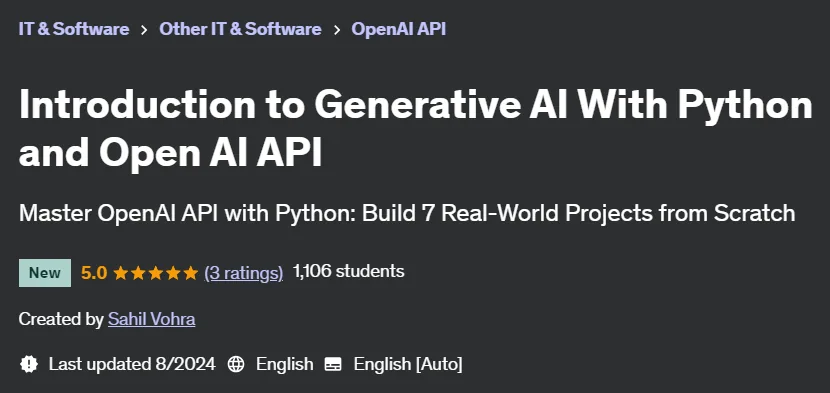Open the (3 ratings) link
The width and height of the screenshot is (830, 393).
coord(243,273)
